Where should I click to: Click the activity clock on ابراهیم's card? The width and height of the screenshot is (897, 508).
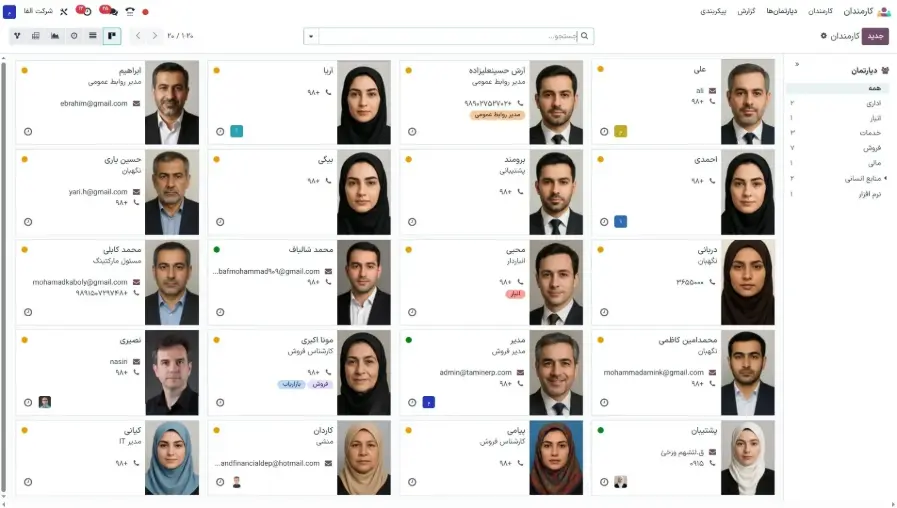[x=28, y=132]
